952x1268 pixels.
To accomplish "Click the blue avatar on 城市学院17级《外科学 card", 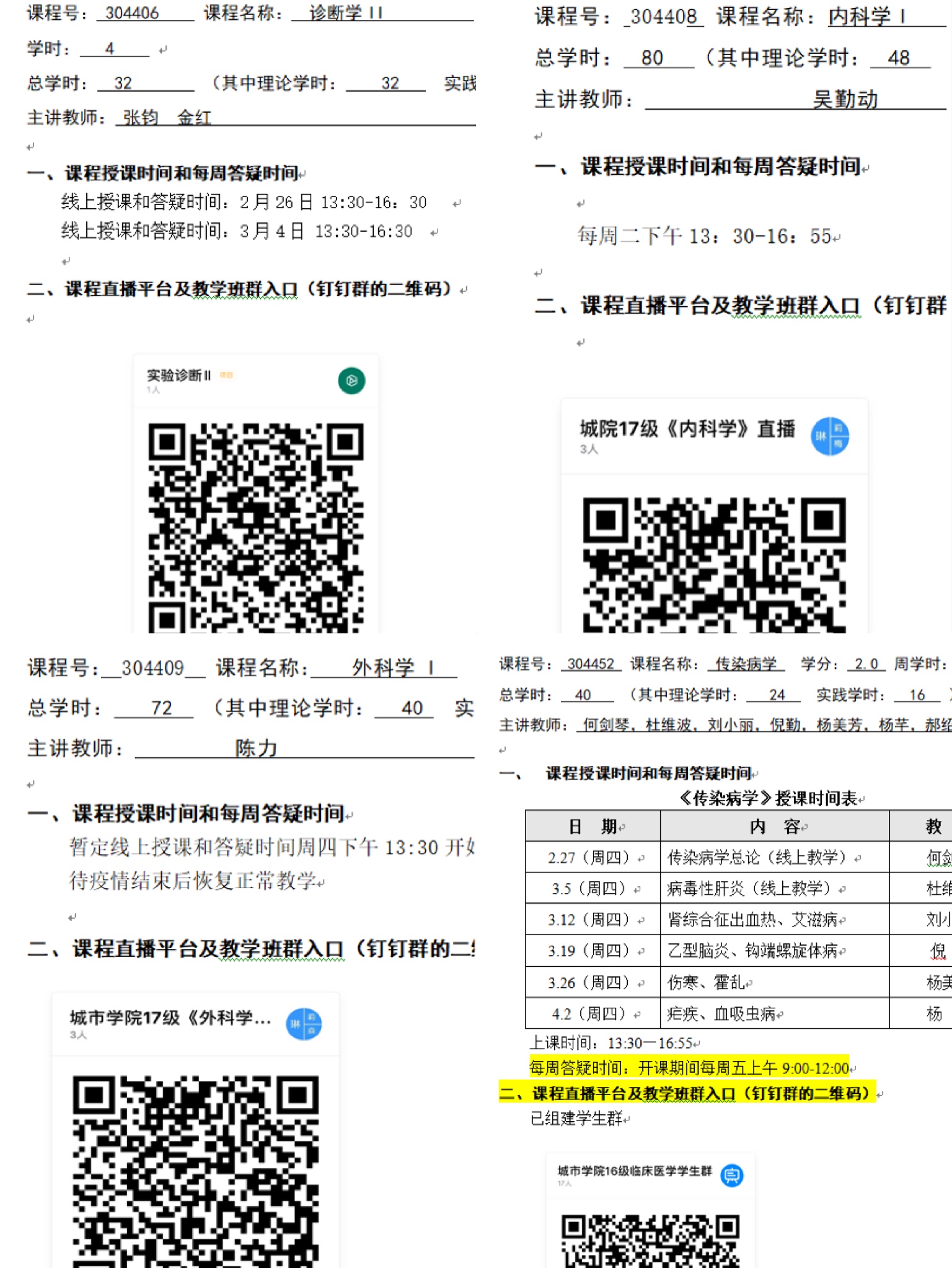I will (304, 1023).
